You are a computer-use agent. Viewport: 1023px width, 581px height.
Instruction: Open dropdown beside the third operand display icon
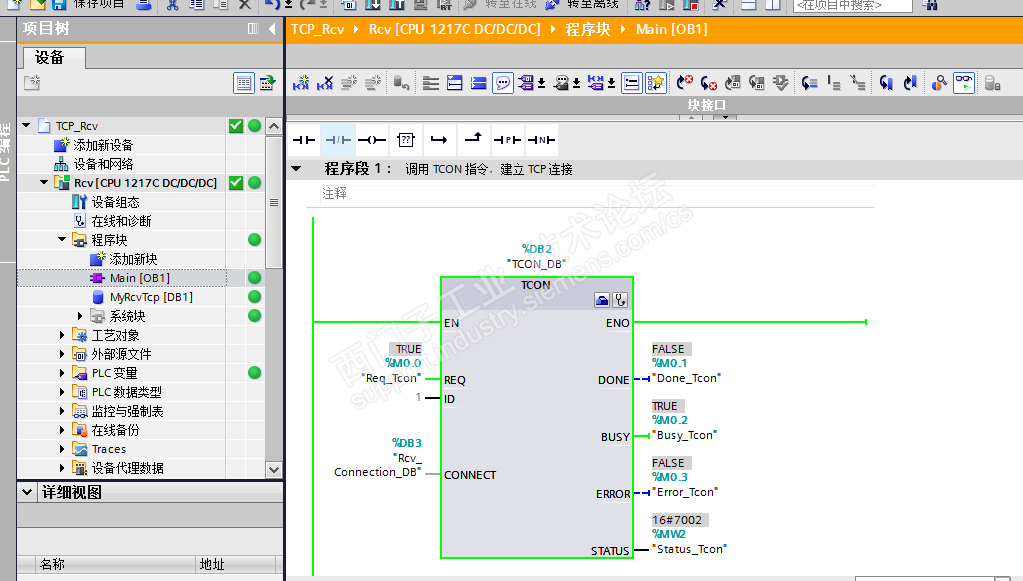611,83
